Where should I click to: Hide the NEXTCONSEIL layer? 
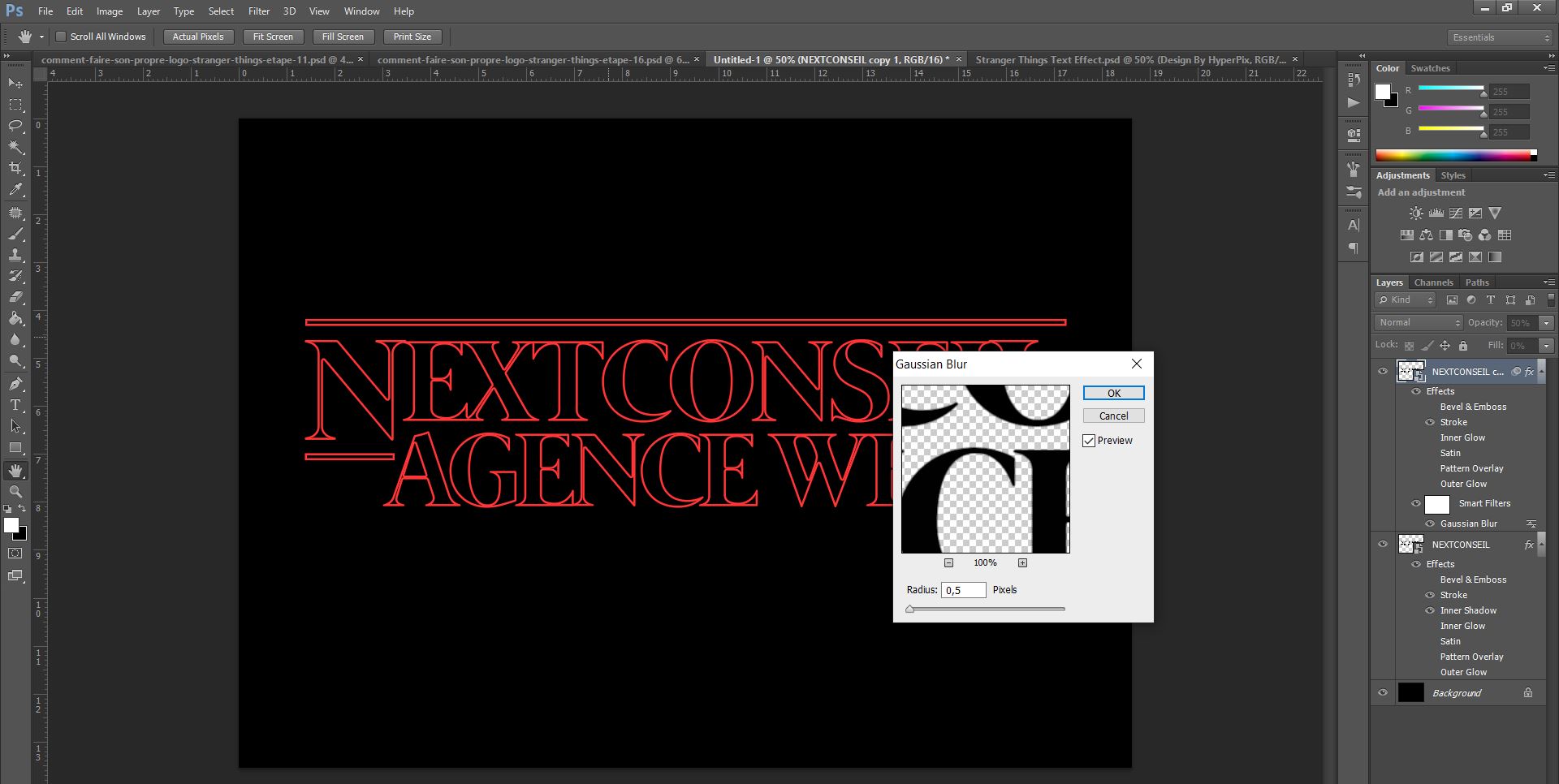[1383, 545]
